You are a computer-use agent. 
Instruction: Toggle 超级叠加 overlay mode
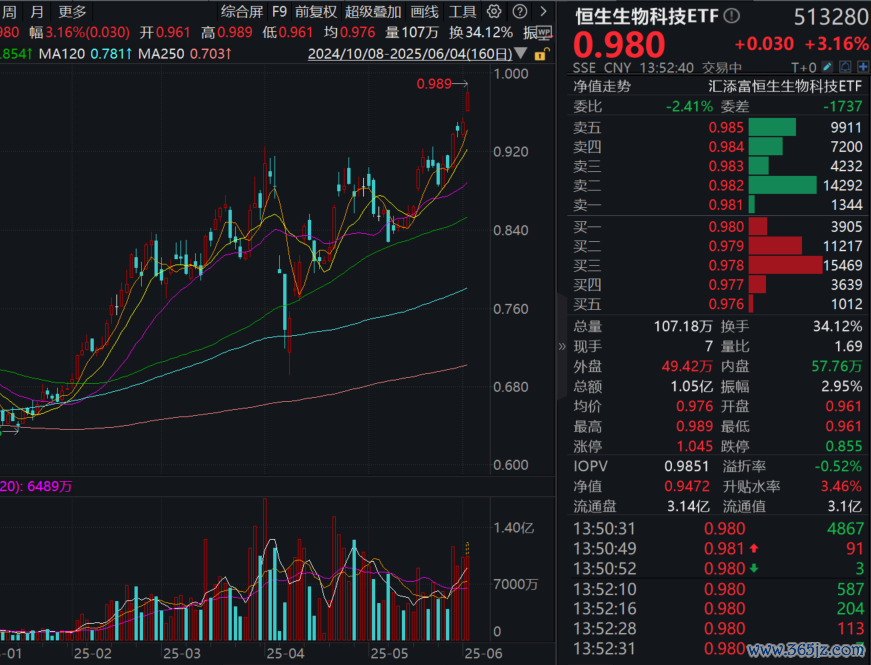coord(372,12)
